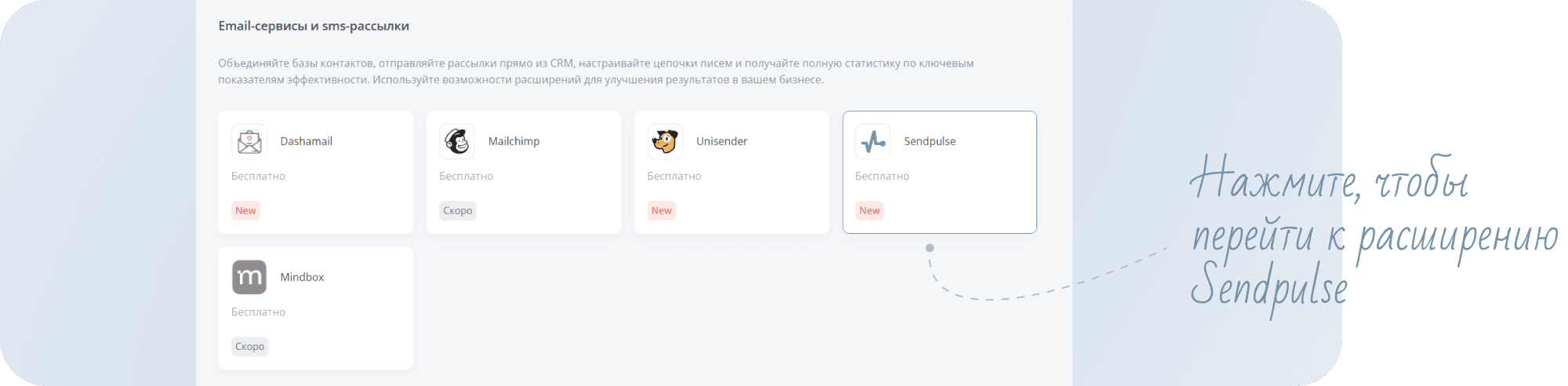Open the Unisender extension title
Image resolution: width=1568 pixels, height=386 pixels.
721,141
